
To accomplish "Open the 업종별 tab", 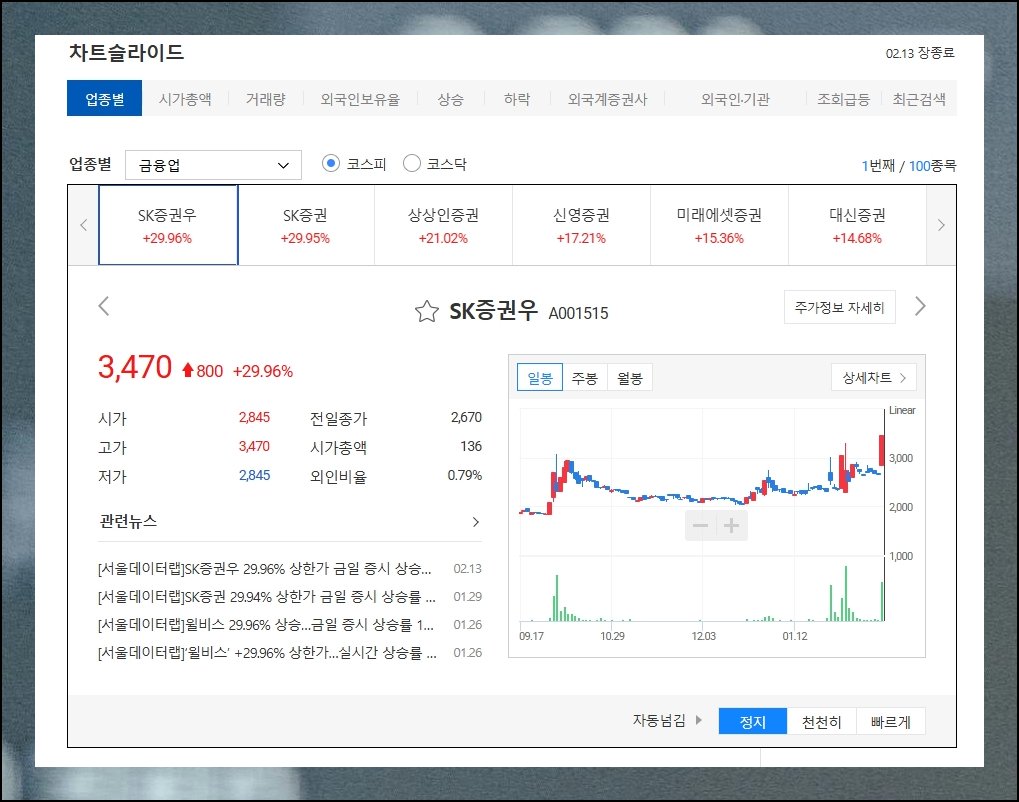I will pyautogui.click(x=104, y=99).
